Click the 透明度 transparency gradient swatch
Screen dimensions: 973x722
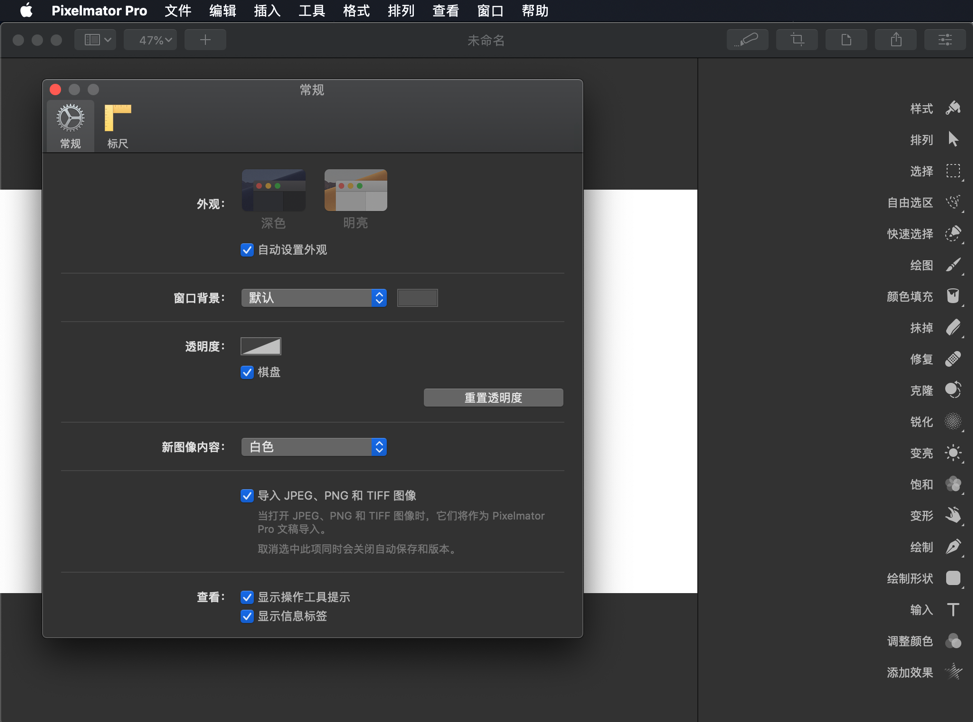(261, 346)
